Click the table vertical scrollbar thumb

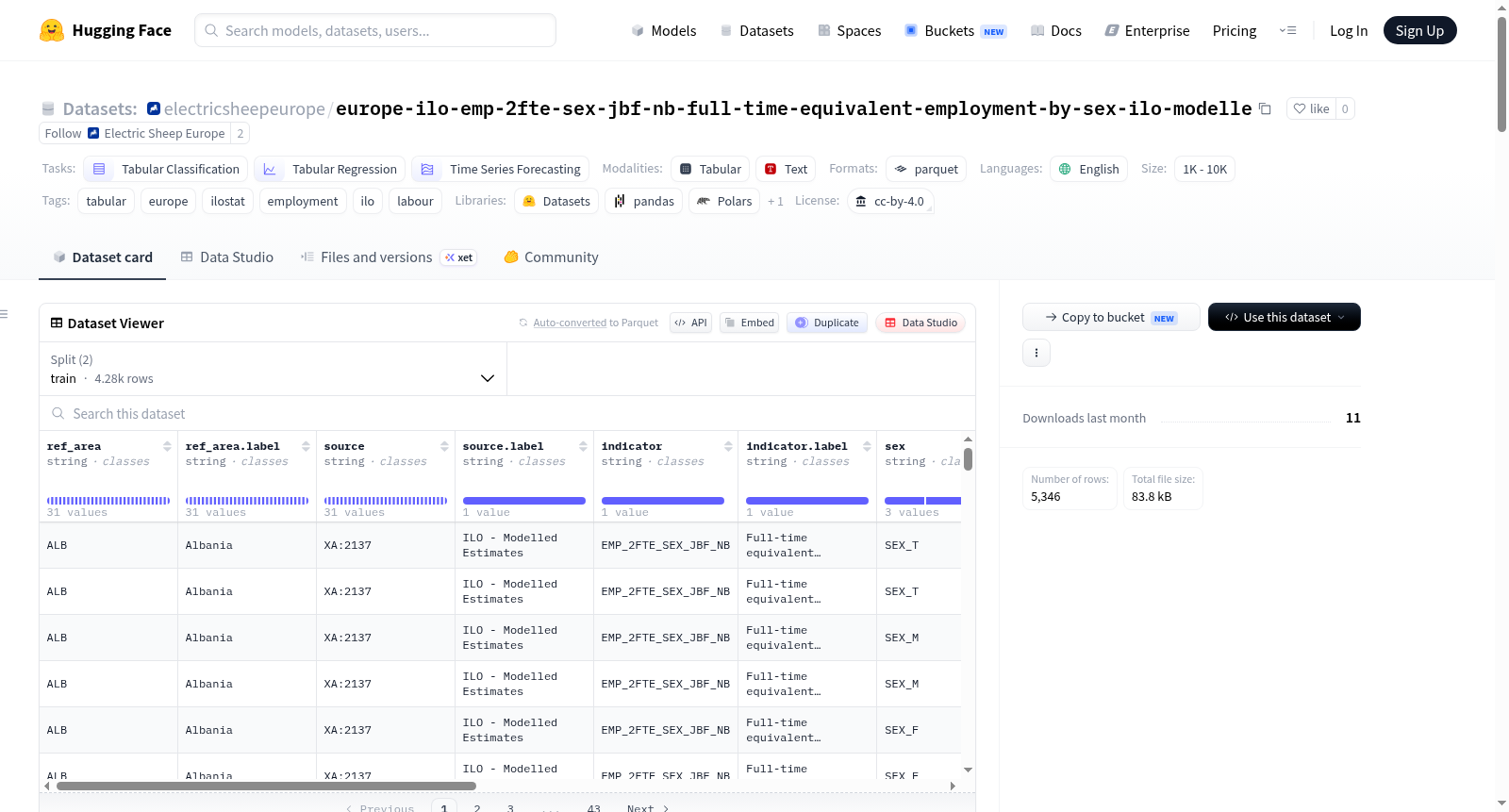click(x=968, y=459)
